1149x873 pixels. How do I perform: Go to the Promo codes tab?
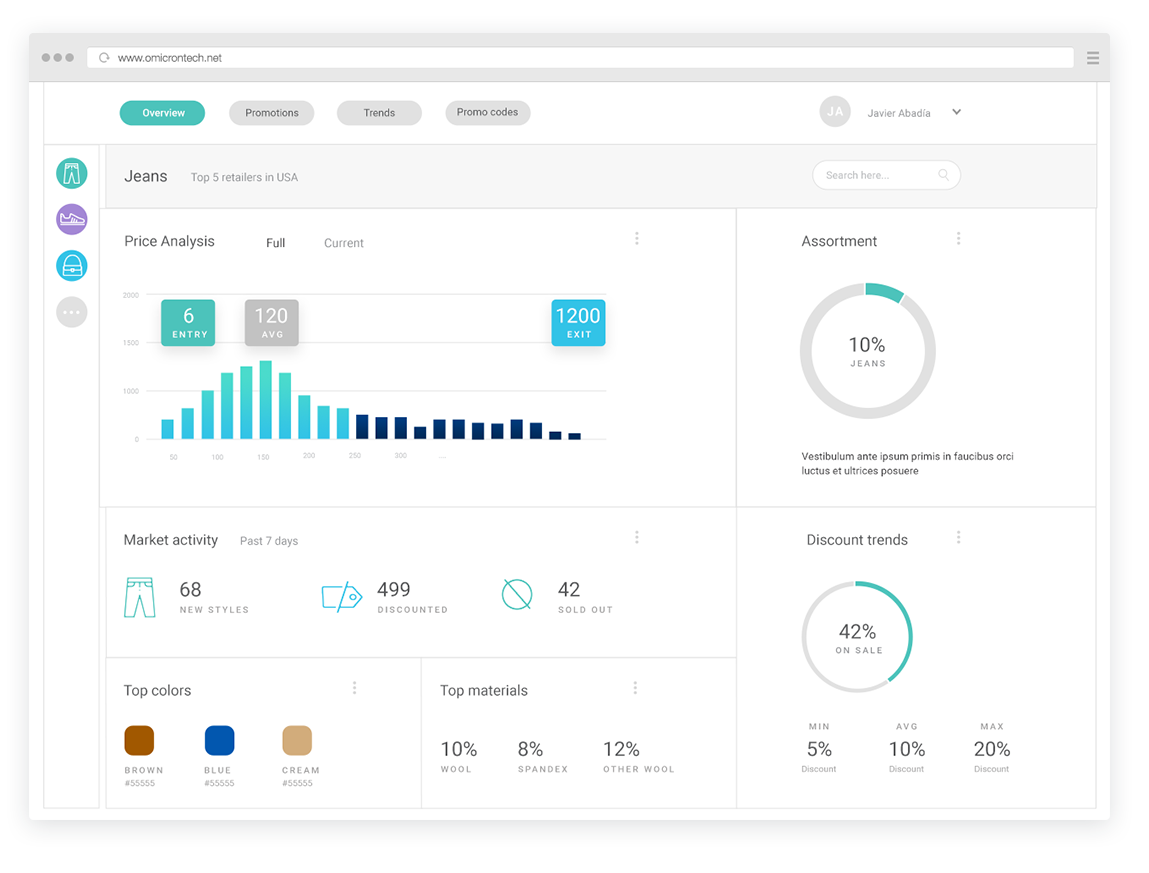487,113
